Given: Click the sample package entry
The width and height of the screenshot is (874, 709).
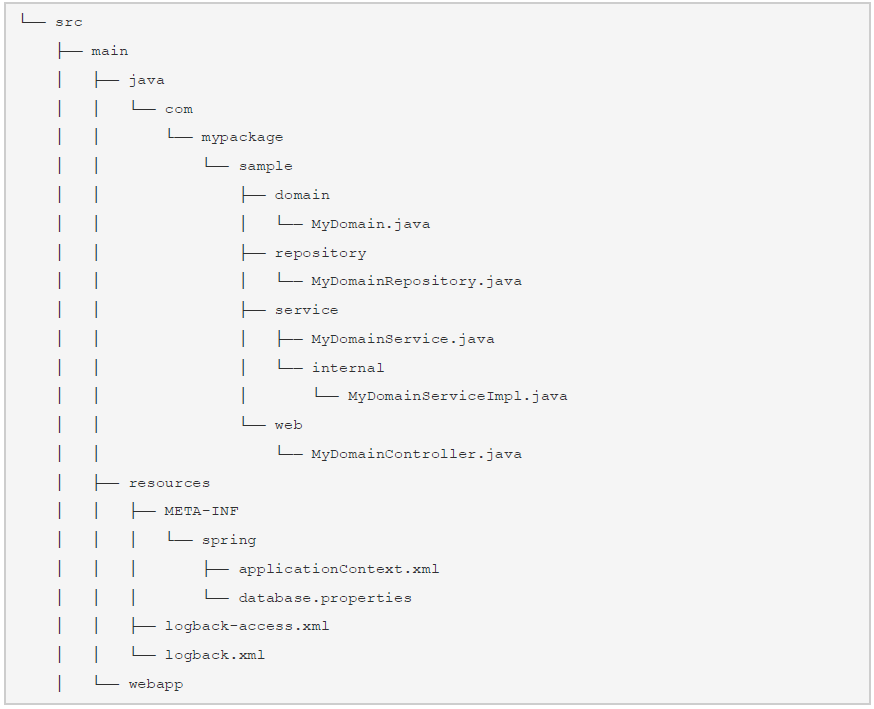Looking at the screenshot, I should (x=265, y=166).
